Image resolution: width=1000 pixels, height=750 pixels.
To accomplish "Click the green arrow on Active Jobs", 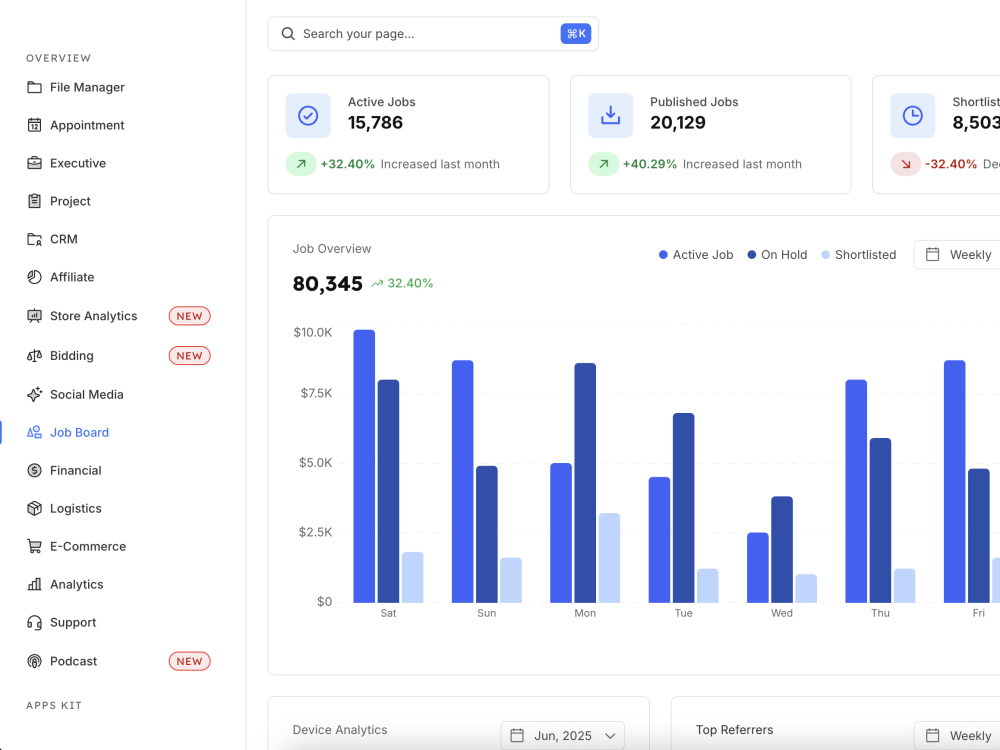I will 301,164.
